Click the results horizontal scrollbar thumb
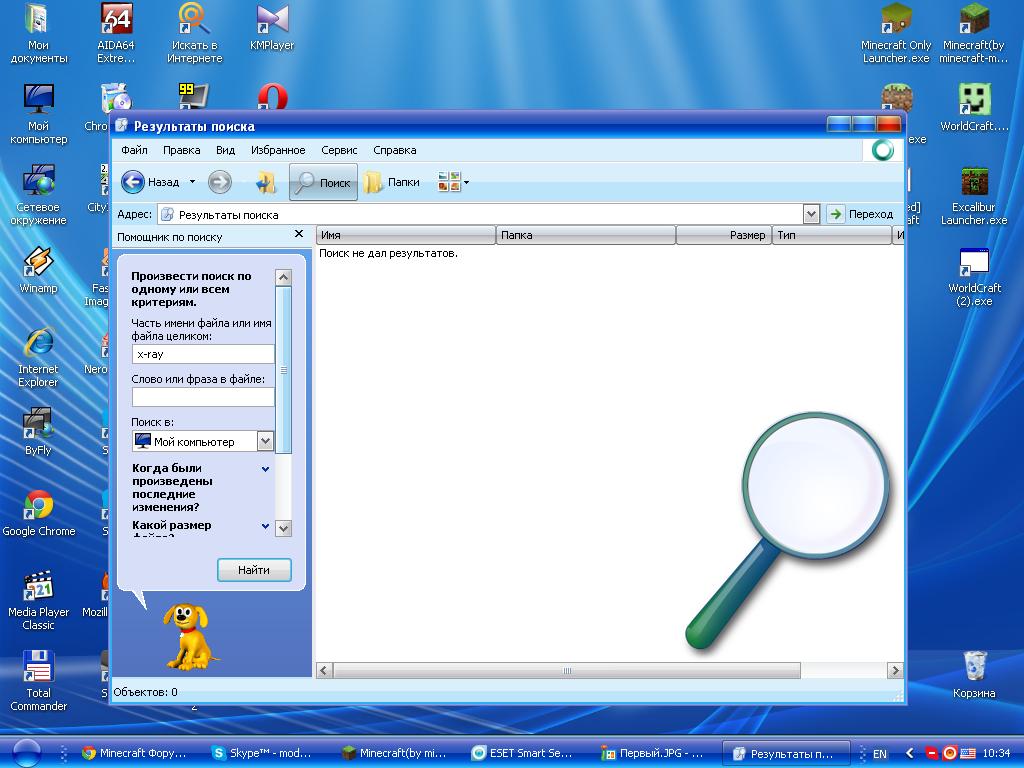1024x768 pixels. [x=567, y=671]
